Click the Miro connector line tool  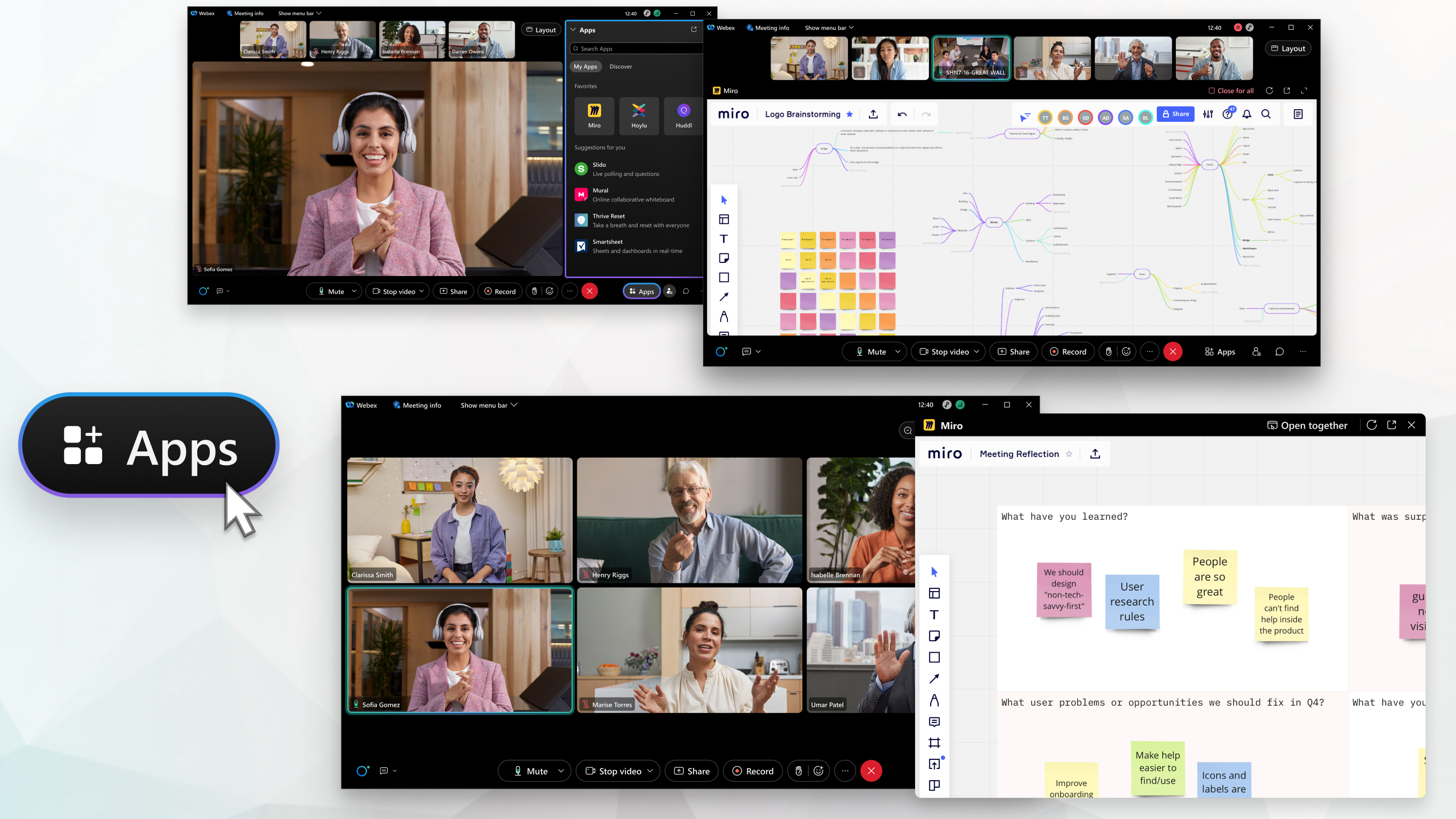pos(935,679)
